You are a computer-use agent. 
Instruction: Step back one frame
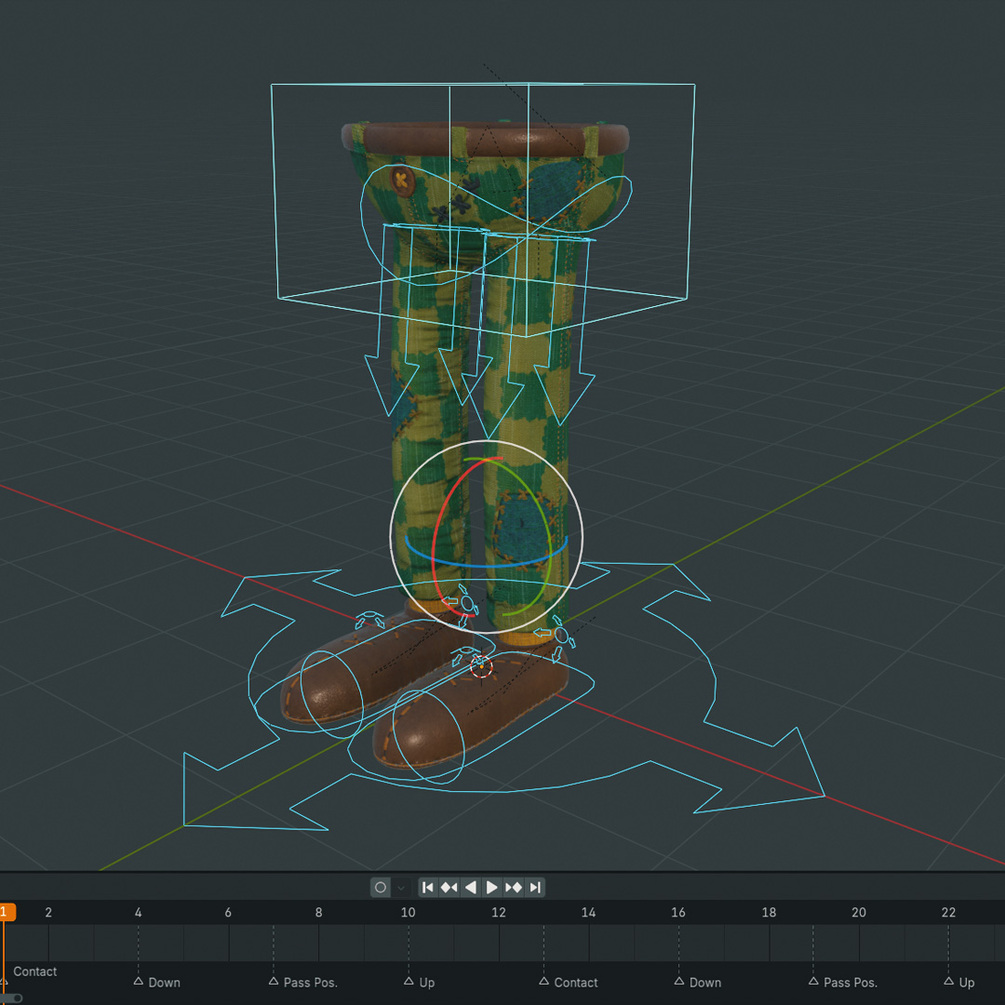click(471, 887)
